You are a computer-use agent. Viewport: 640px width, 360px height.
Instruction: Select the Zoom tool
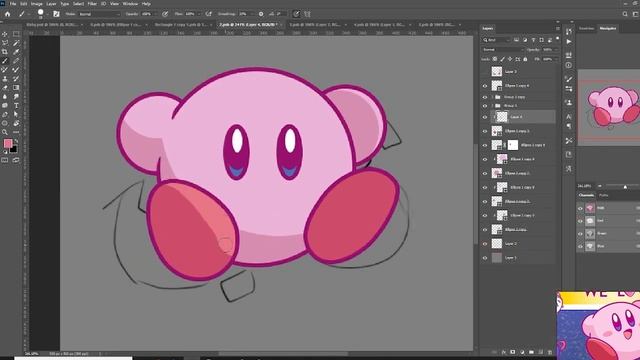[x=5, y=132]
